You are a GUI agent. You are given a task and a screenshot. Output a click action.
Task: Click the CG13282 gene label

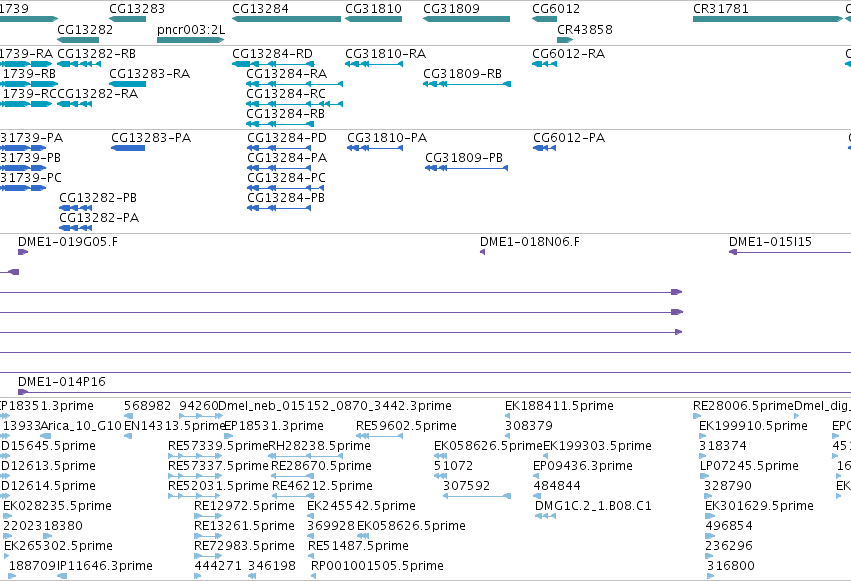tap(85, 29)
